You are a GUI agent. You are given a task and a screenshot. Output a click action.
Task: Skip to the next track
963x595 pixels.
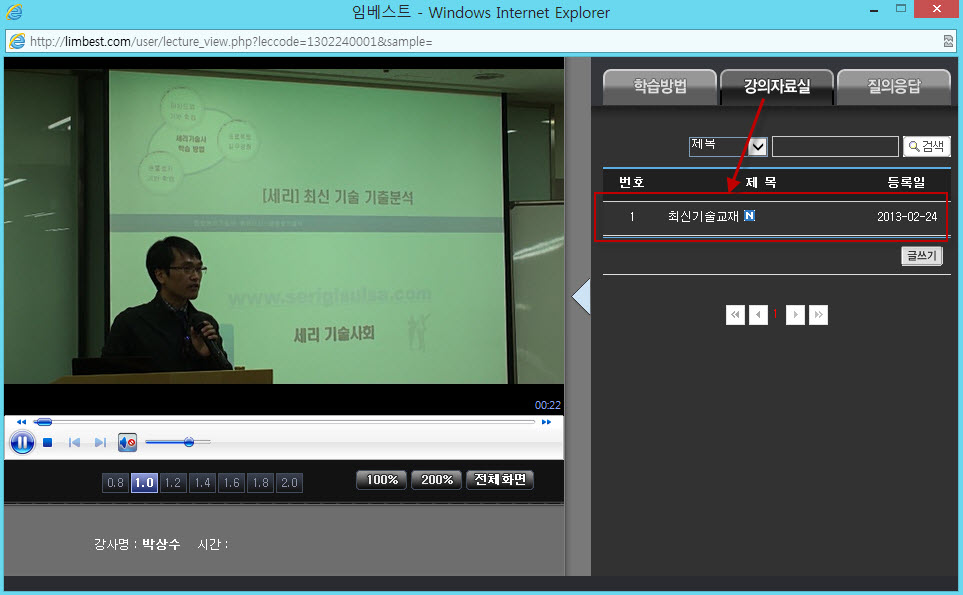(x=100, y=442)
